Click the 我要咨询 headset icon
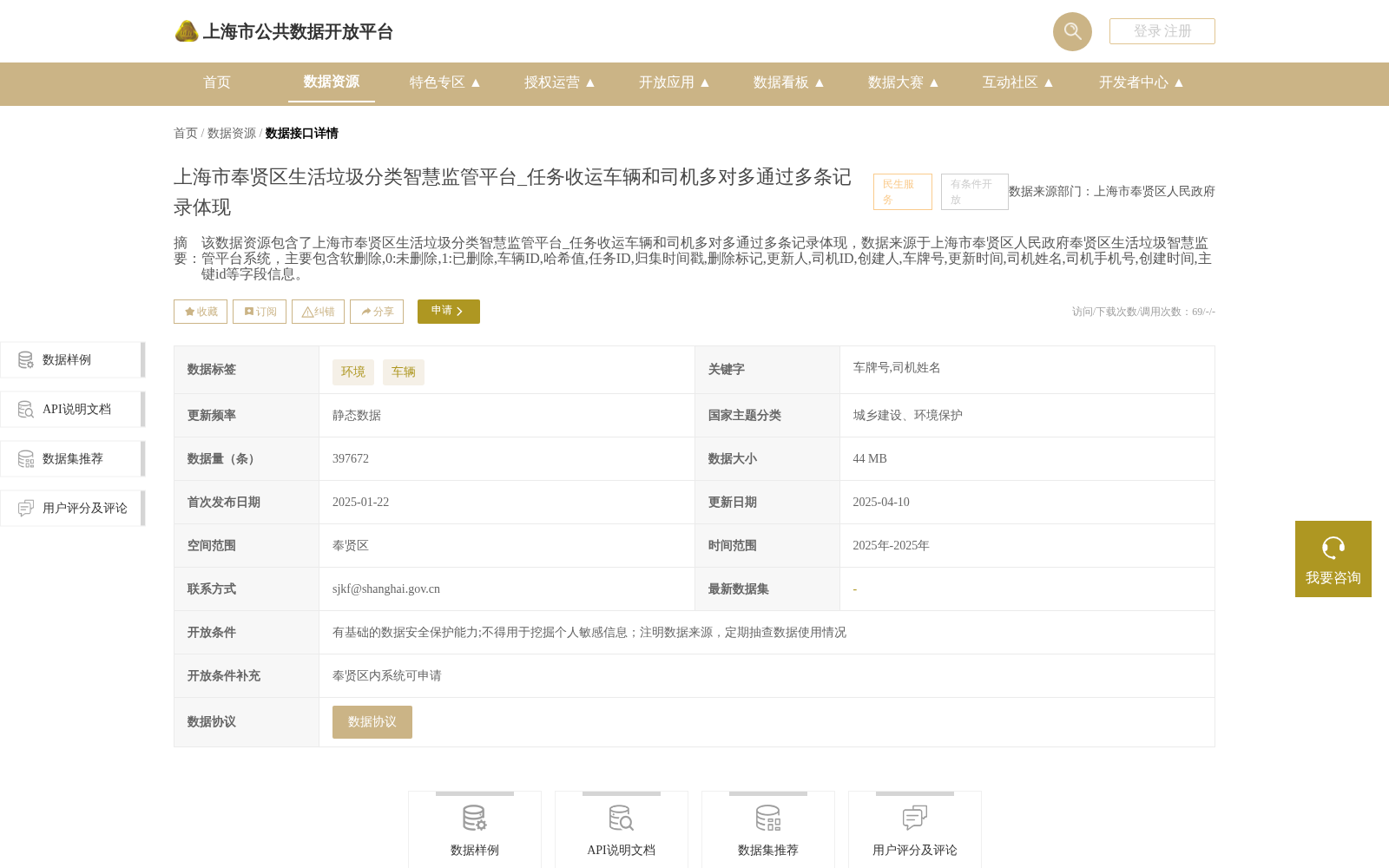Screen dimensions: 1389x868 pos(1333,548)
